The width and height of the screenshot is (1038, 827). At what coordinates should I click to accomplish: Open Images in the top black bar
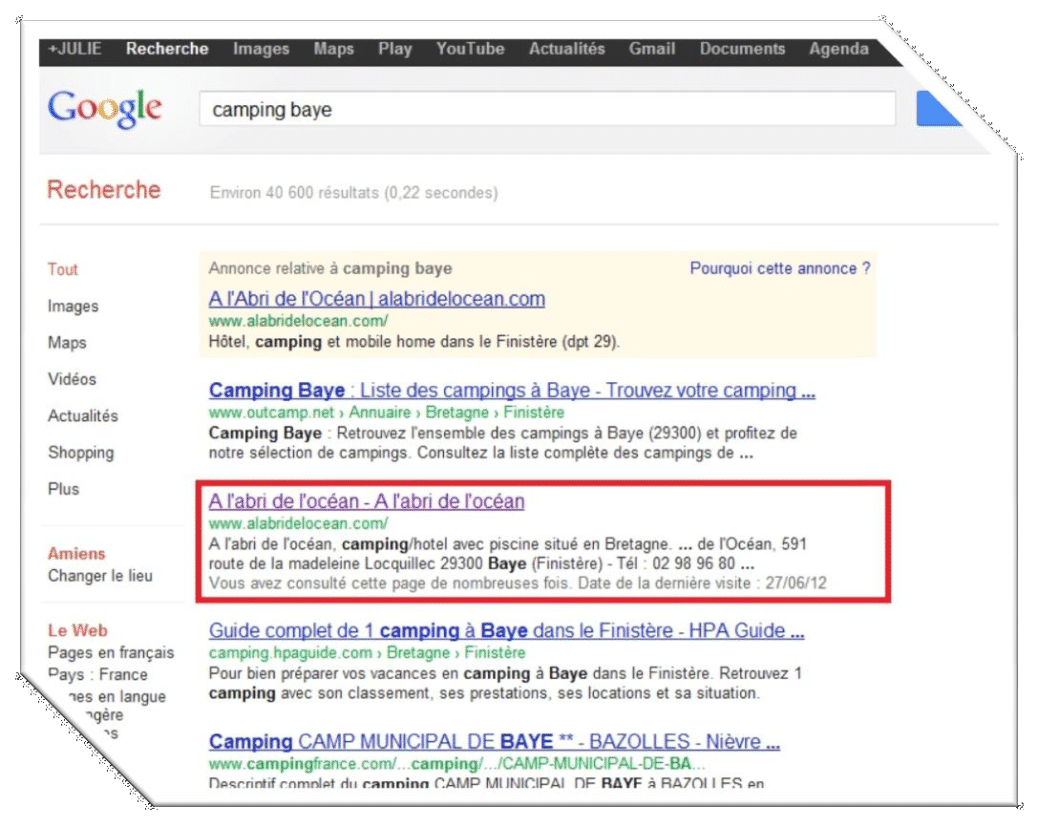[x=261, y=49]
